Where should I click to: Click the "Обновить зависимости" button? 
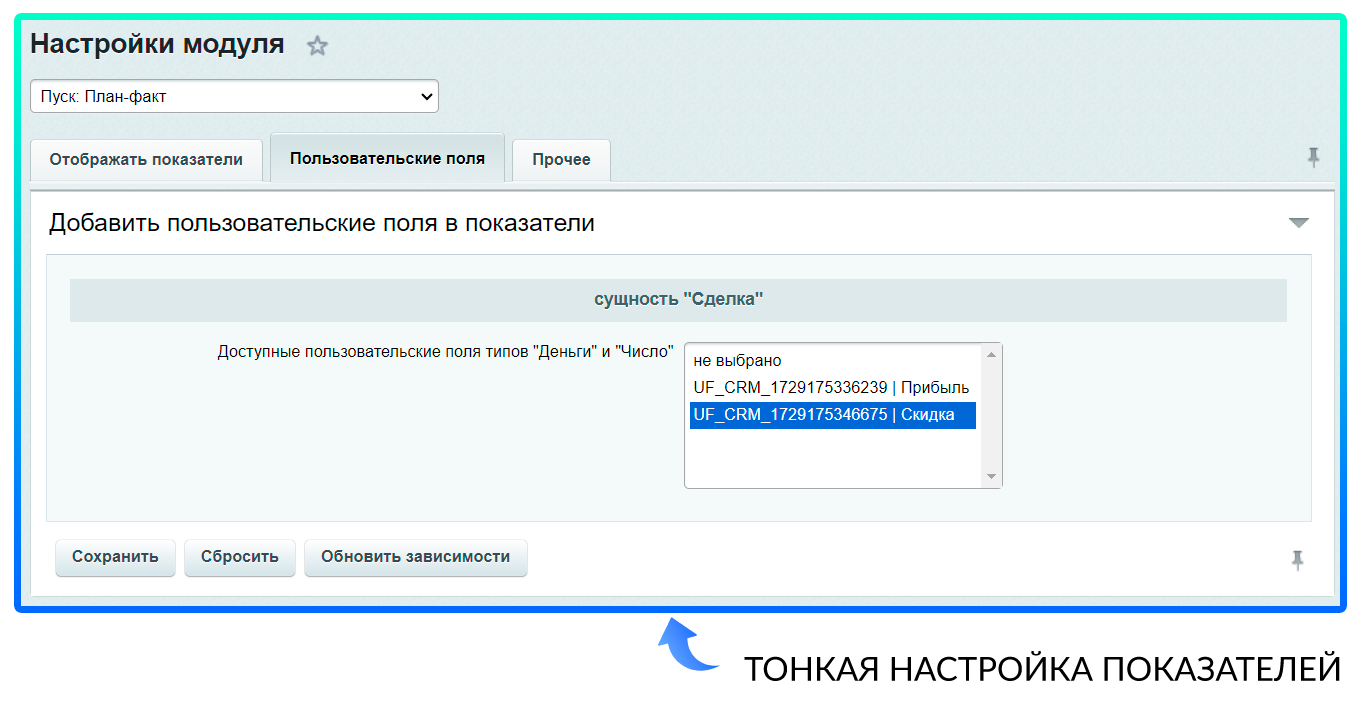[415, 557]
